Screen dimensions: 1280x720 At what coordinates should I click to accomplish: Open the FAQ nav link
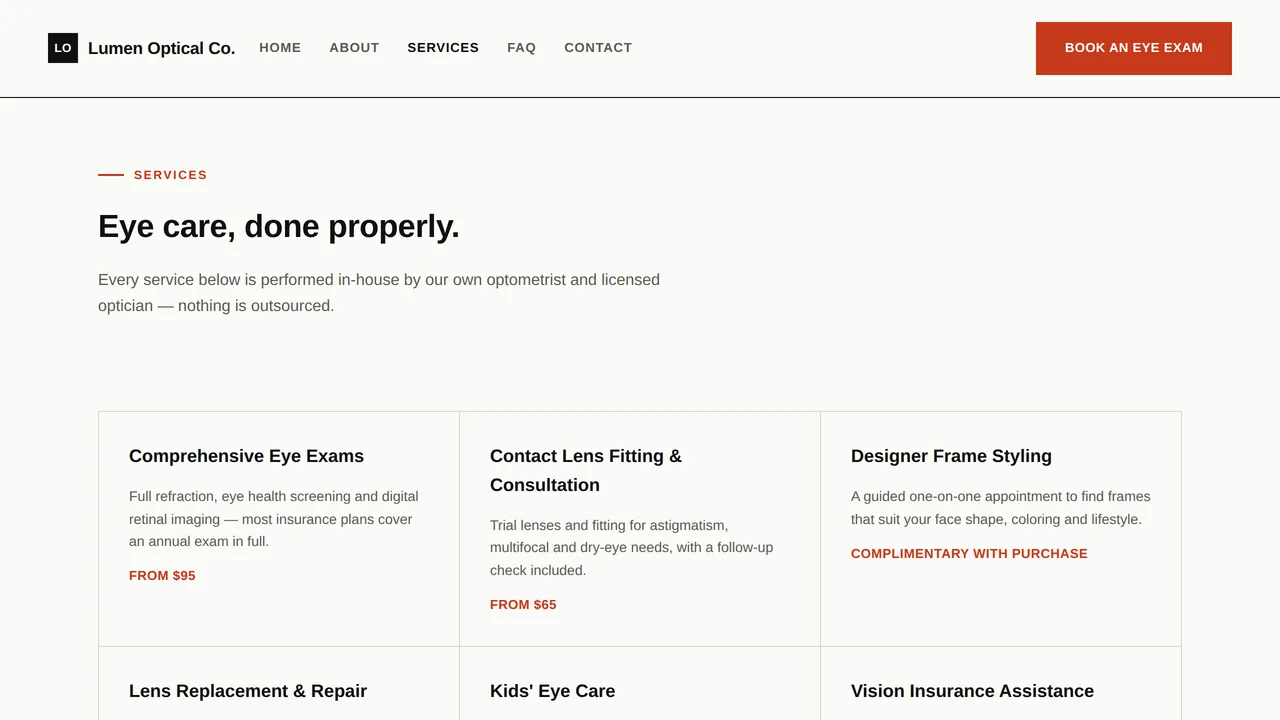[x=521, y=48]
